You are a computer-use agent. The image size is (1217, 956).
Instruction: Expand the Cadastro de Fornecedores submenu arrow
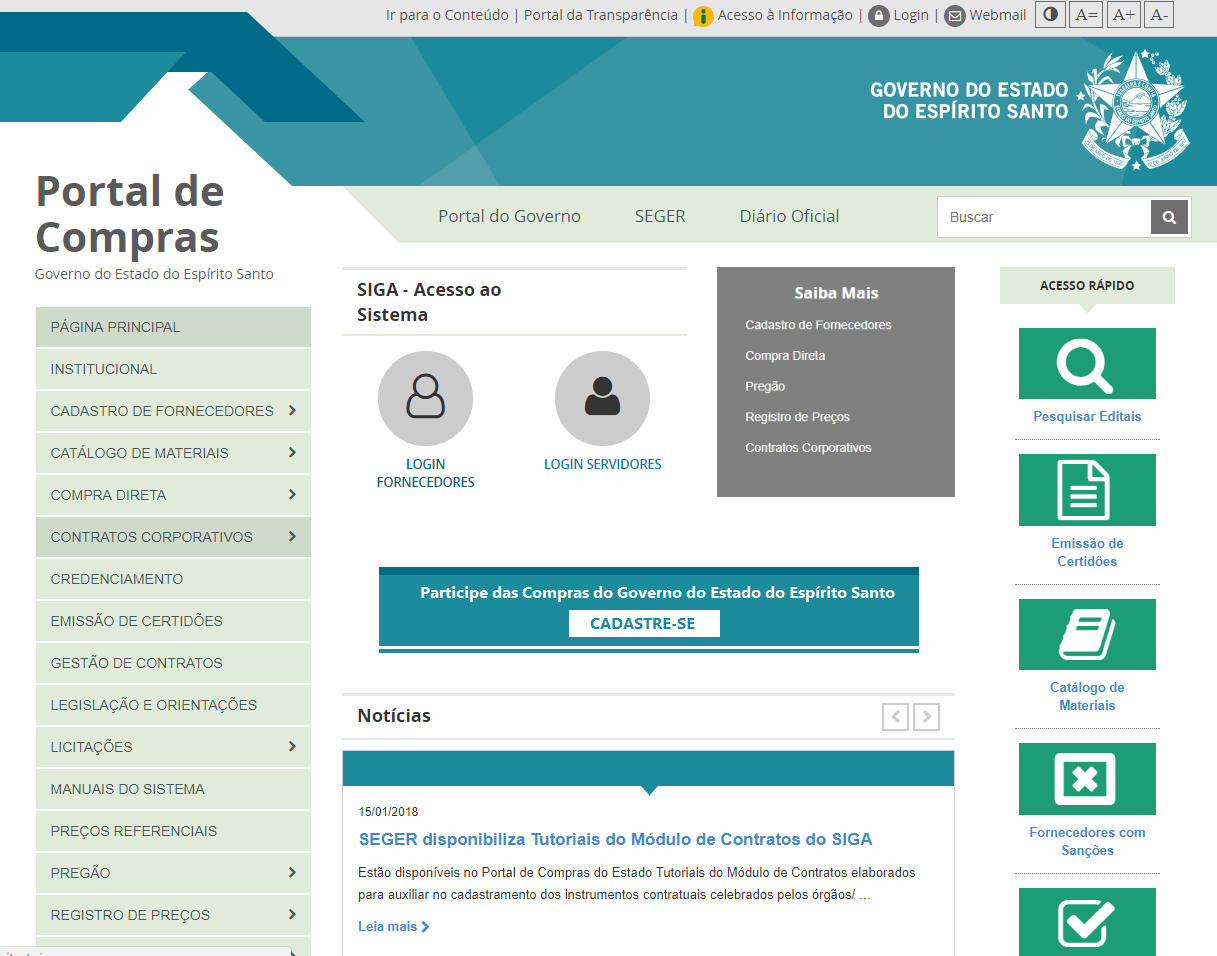tap(292, 410)
